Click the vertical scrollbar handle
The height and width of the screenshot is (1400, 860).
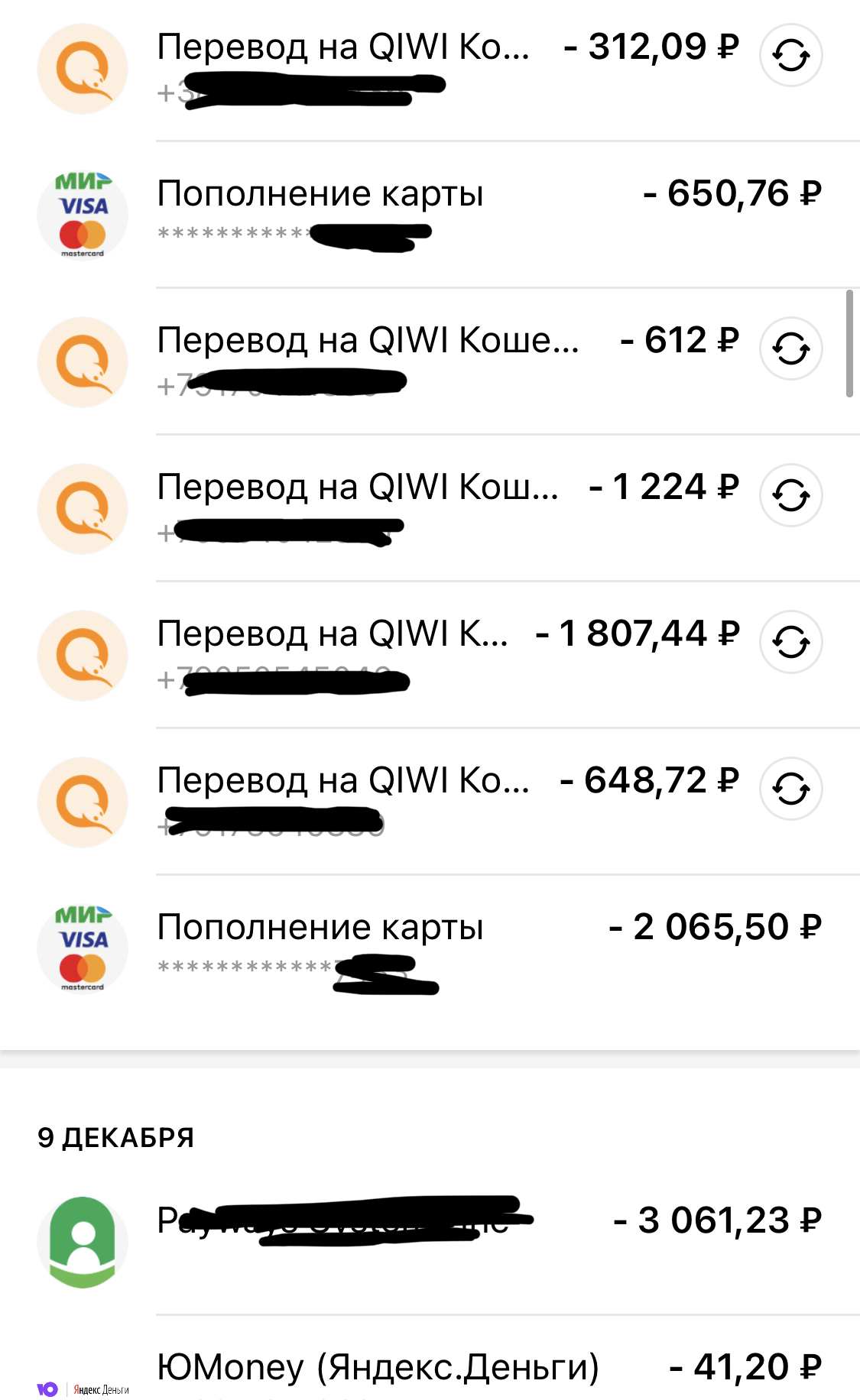click(x=849, y=344)
